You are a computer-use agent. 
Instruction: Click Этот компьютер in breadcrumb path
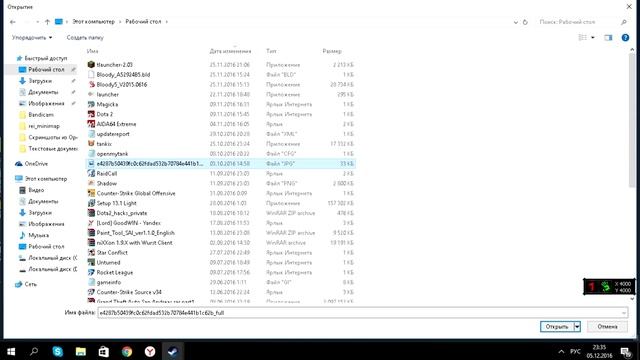point(93,22)
